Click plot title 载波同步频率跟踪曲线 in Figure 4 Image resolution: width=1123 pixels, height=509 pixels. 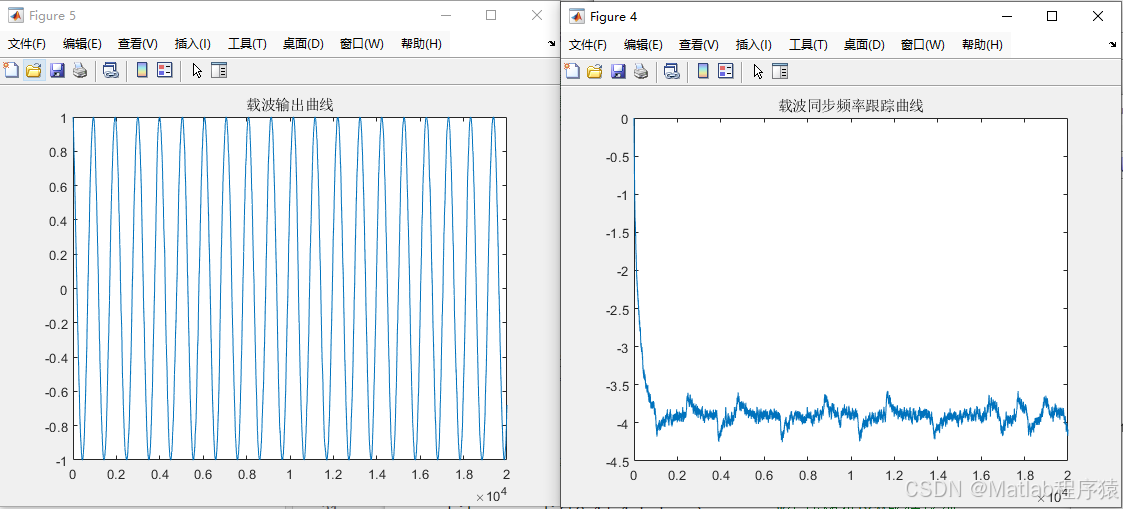point(851,106)
